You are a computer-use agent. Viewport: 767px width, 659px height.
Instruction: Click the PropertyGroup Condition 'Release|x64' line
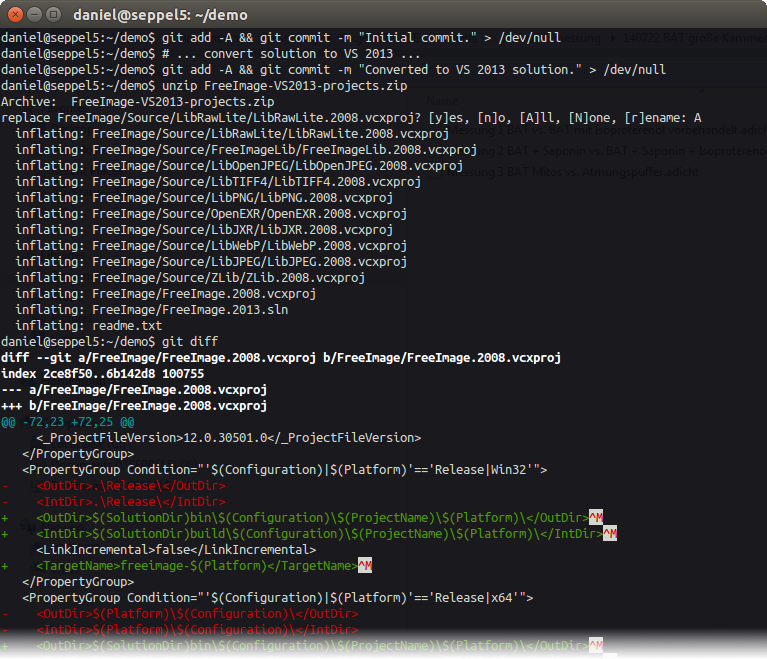(277, 598)
